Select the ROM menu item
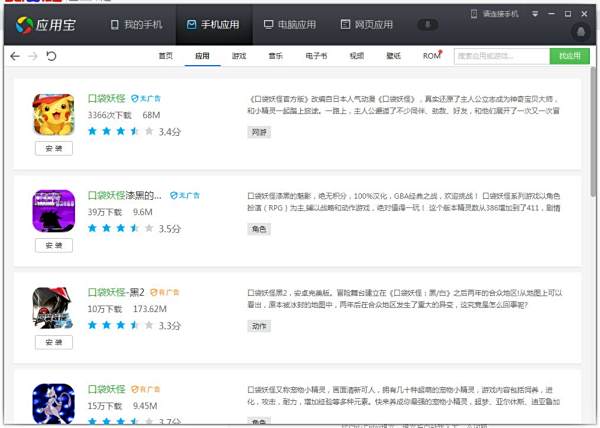 point(432,56)
